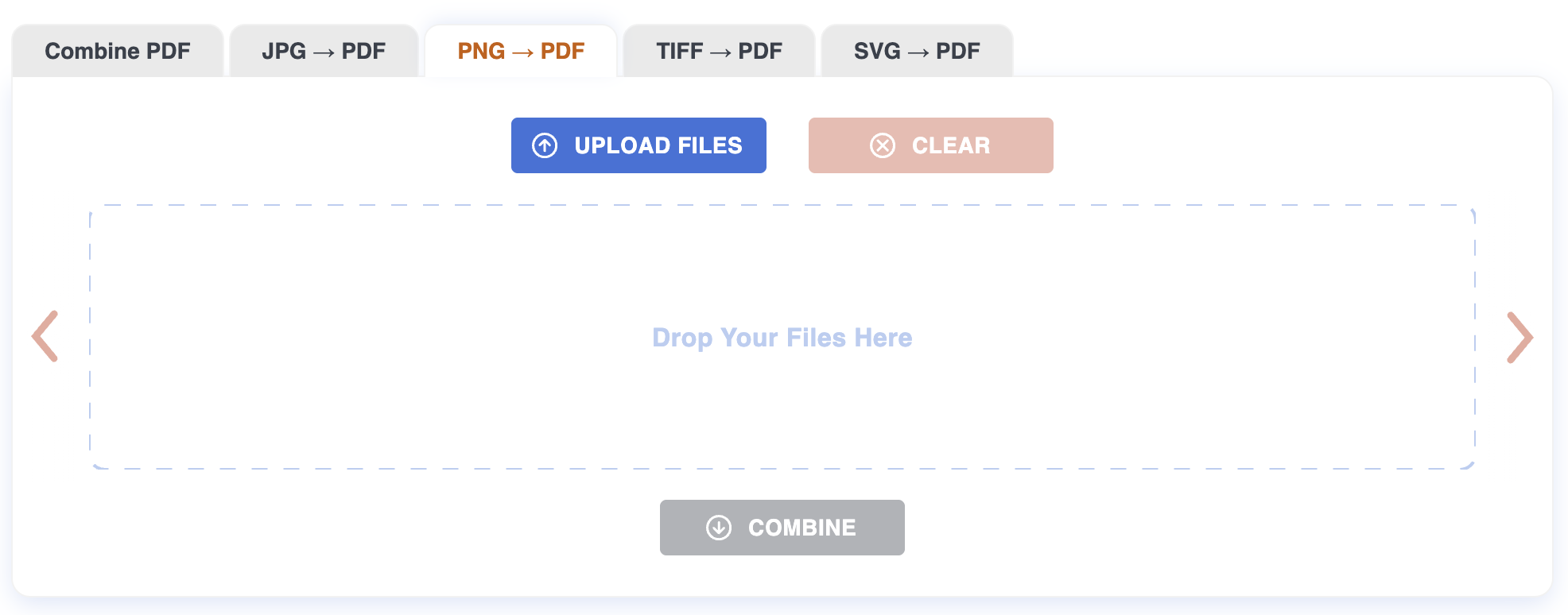Click the circled download arrow icon
The image size is (1568, 615).
pyautogui.click(x=719, y=528)
